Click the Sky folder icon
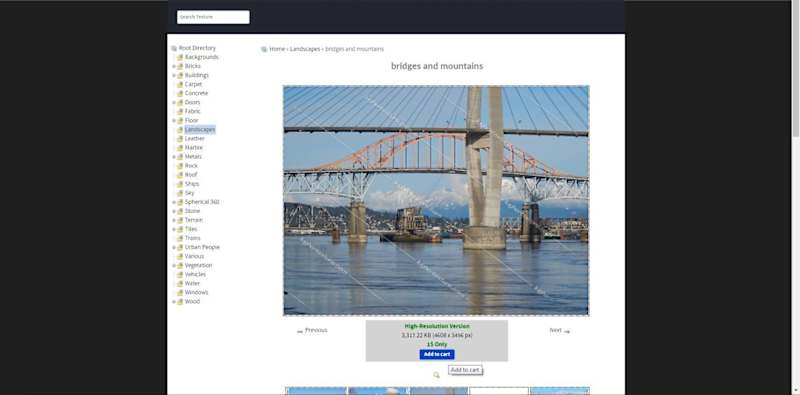This screenshot has width=800, height=395. coord(180,193)
